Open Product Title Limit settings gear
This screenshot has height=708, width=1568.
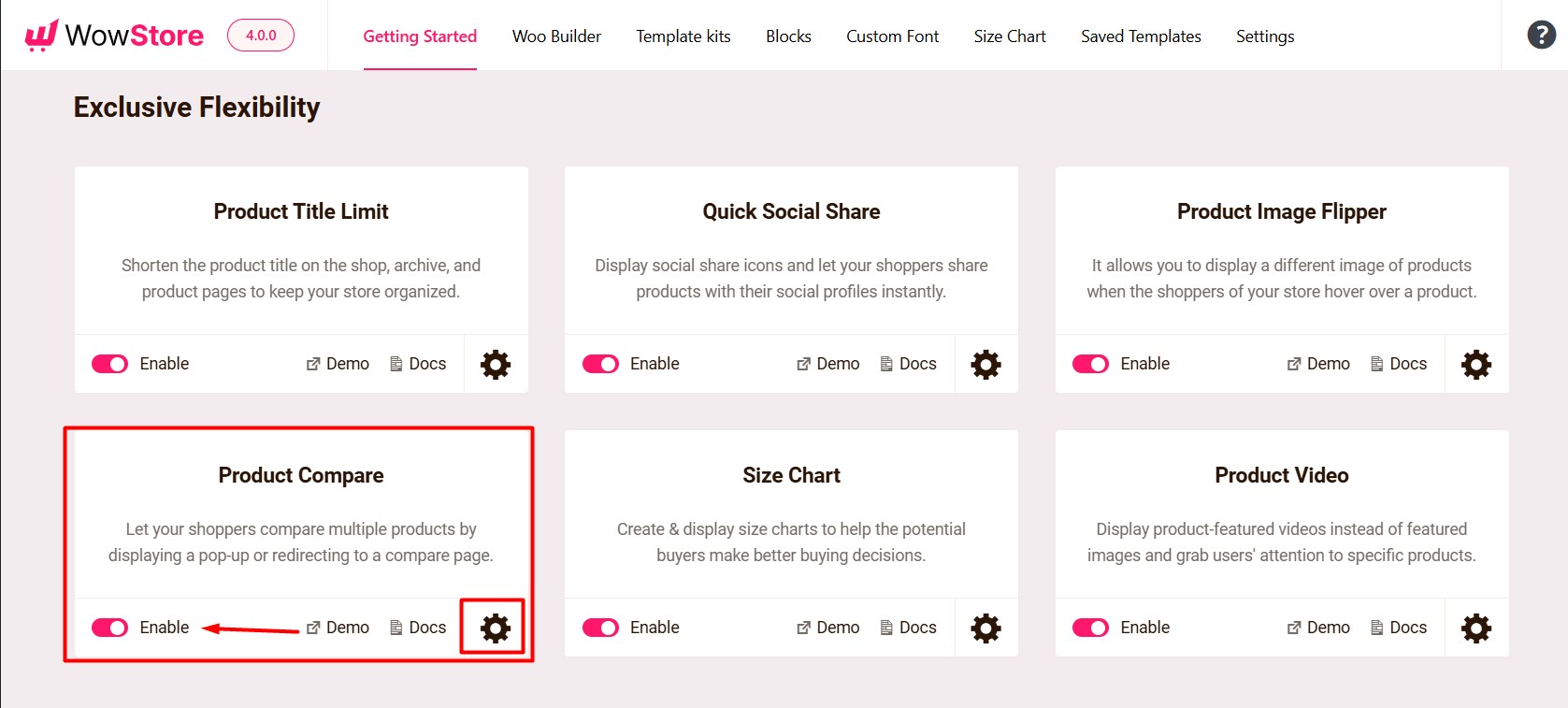[495, 364]
